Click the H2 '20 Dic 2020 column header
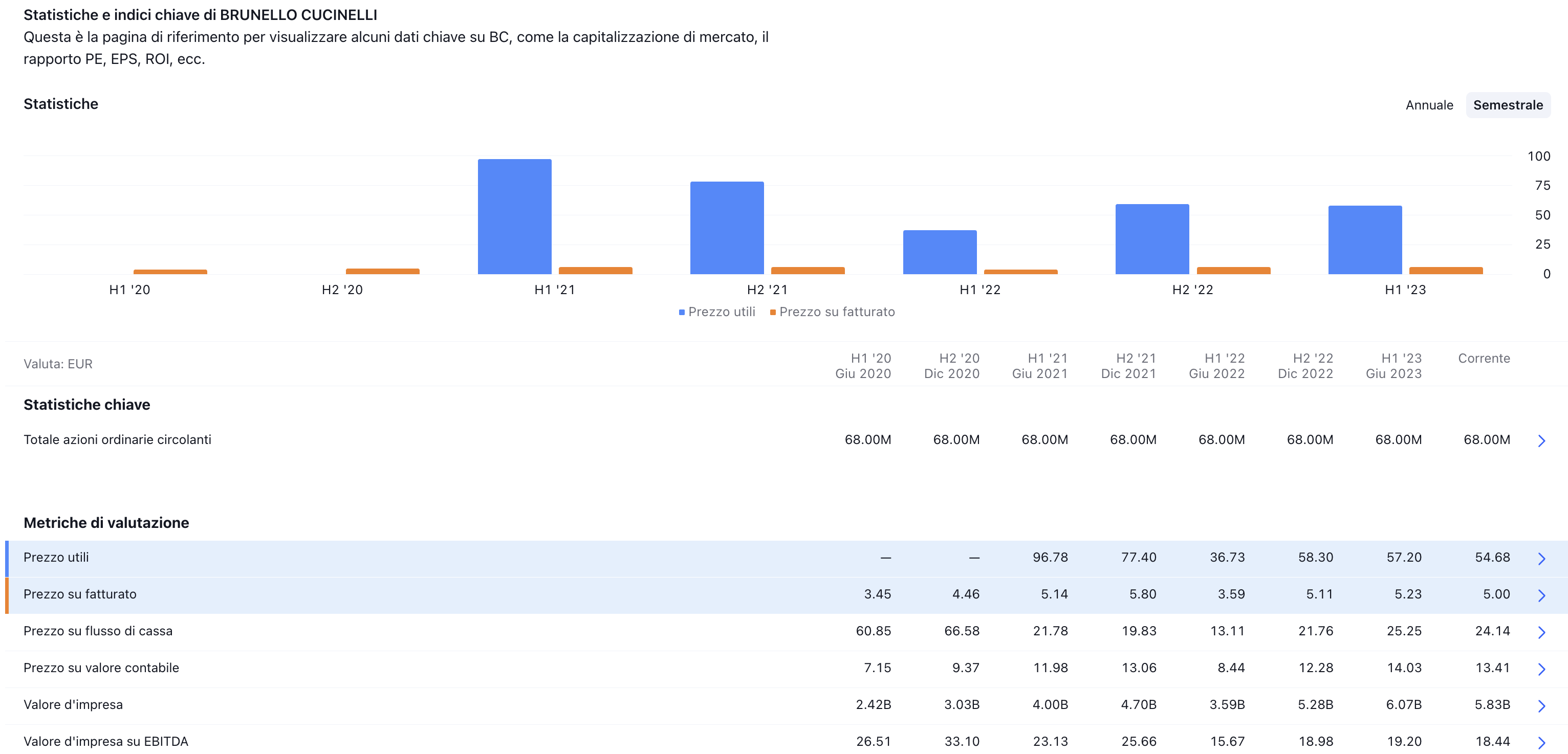1568x754 pixels. (x=952, y=366)
